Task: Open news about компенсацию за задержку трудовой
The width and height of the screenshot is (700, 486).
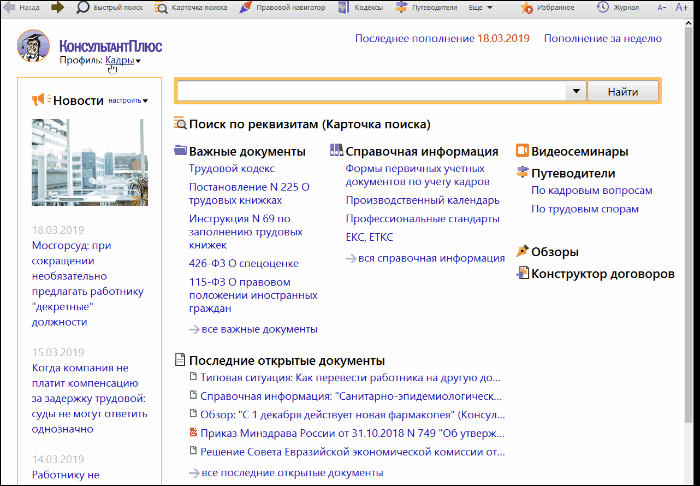Action: click(89, 398)
